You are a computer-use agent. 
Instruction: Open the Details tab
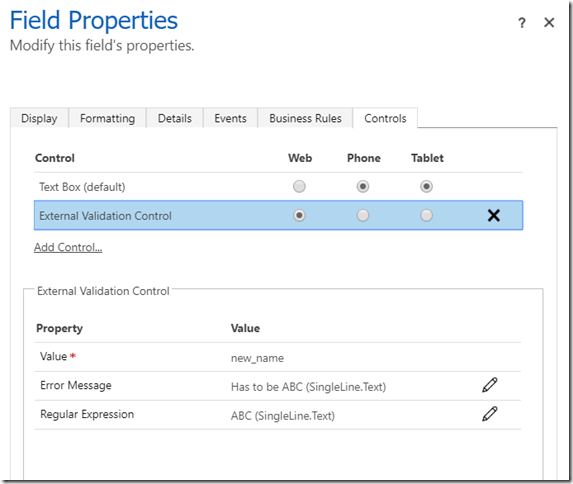175,118
